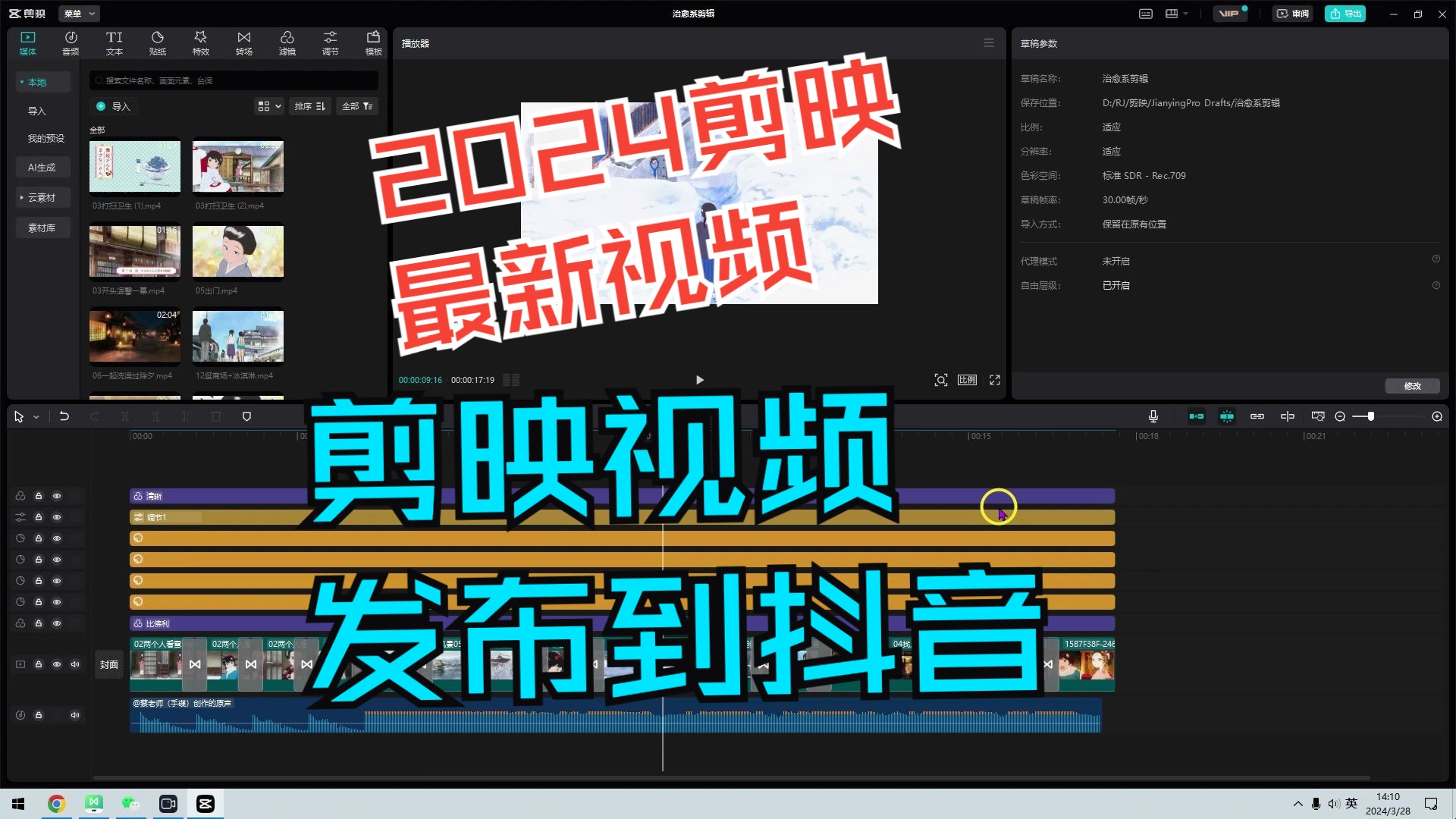Toggle linkage chain icon in timeline toolbar
Viewport: 1456px width, 819px height.
pos(1257,416)
